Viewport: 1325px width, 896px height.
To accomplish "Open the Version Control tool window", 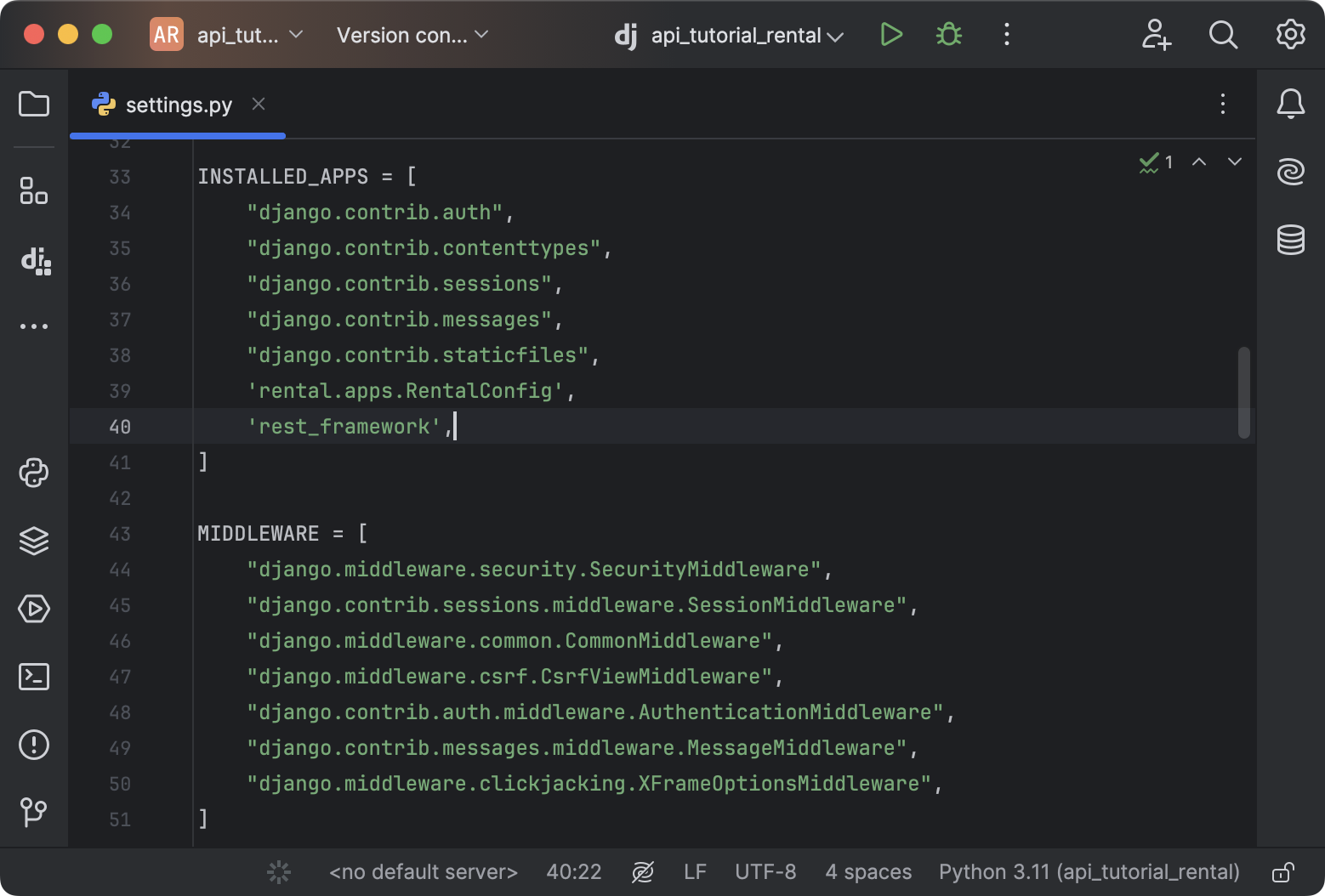I will click(x=34, y=813).
